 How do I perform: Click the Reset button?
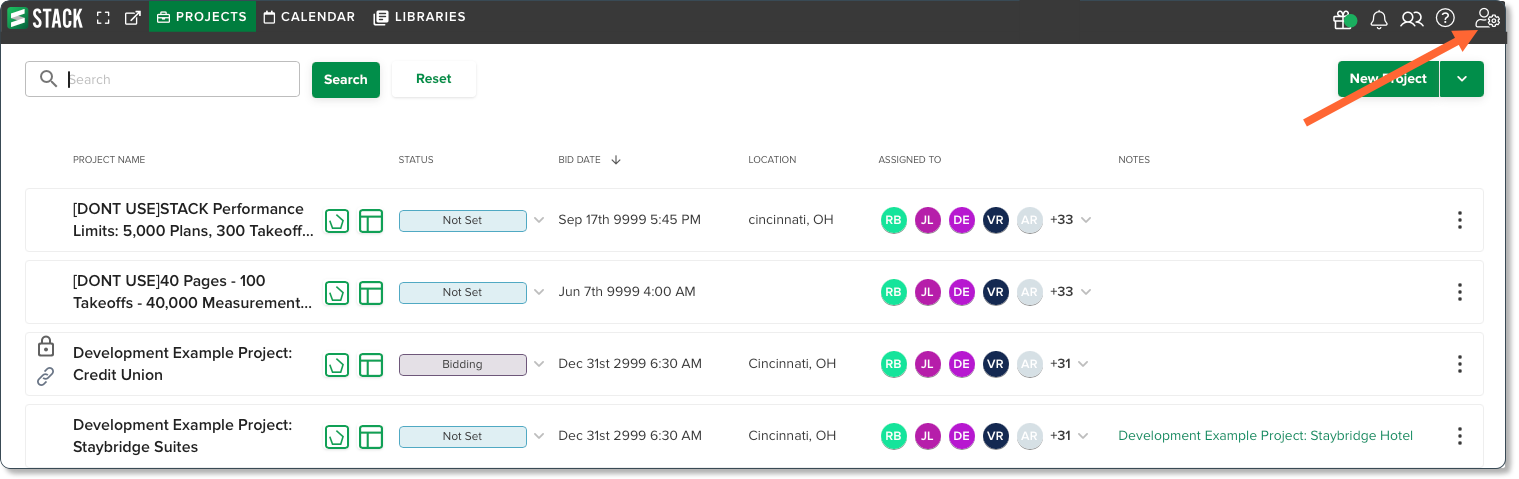point(434,79)
